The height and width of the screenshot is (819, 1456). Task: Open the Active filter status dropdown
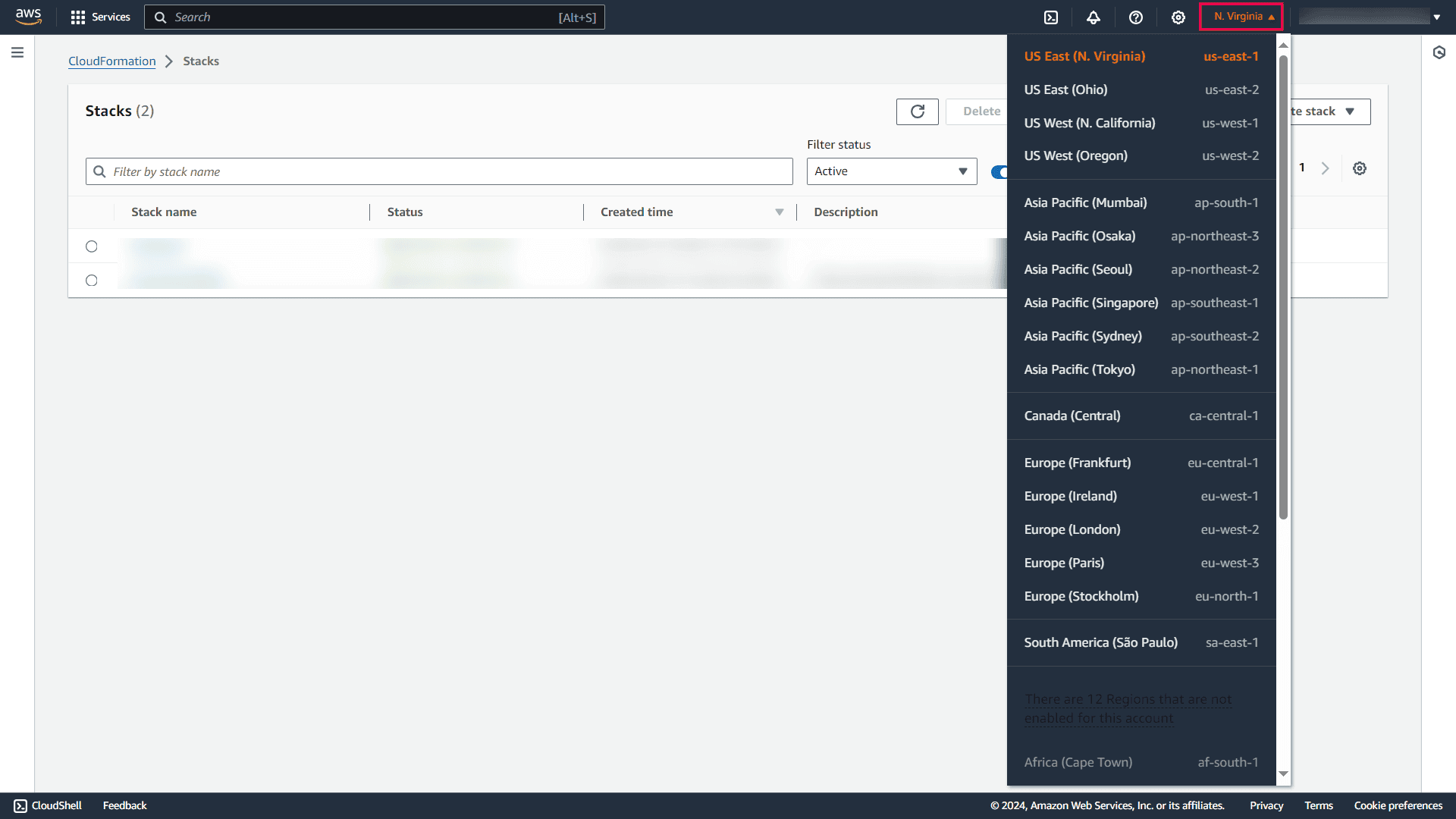[891, 171]
